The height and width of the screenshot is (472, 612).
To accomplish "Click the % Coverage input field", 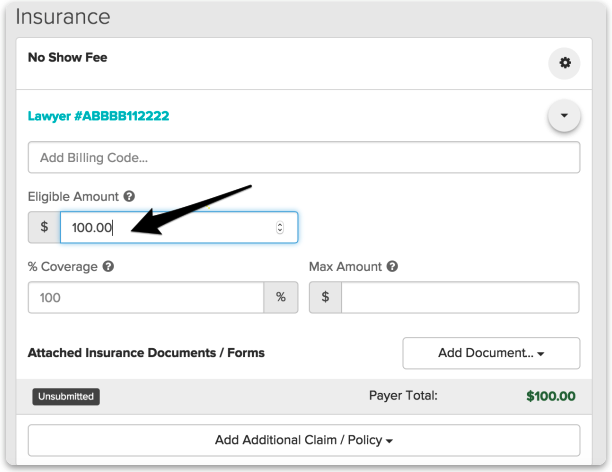I will pyautogui.click(x=146, y=297).
